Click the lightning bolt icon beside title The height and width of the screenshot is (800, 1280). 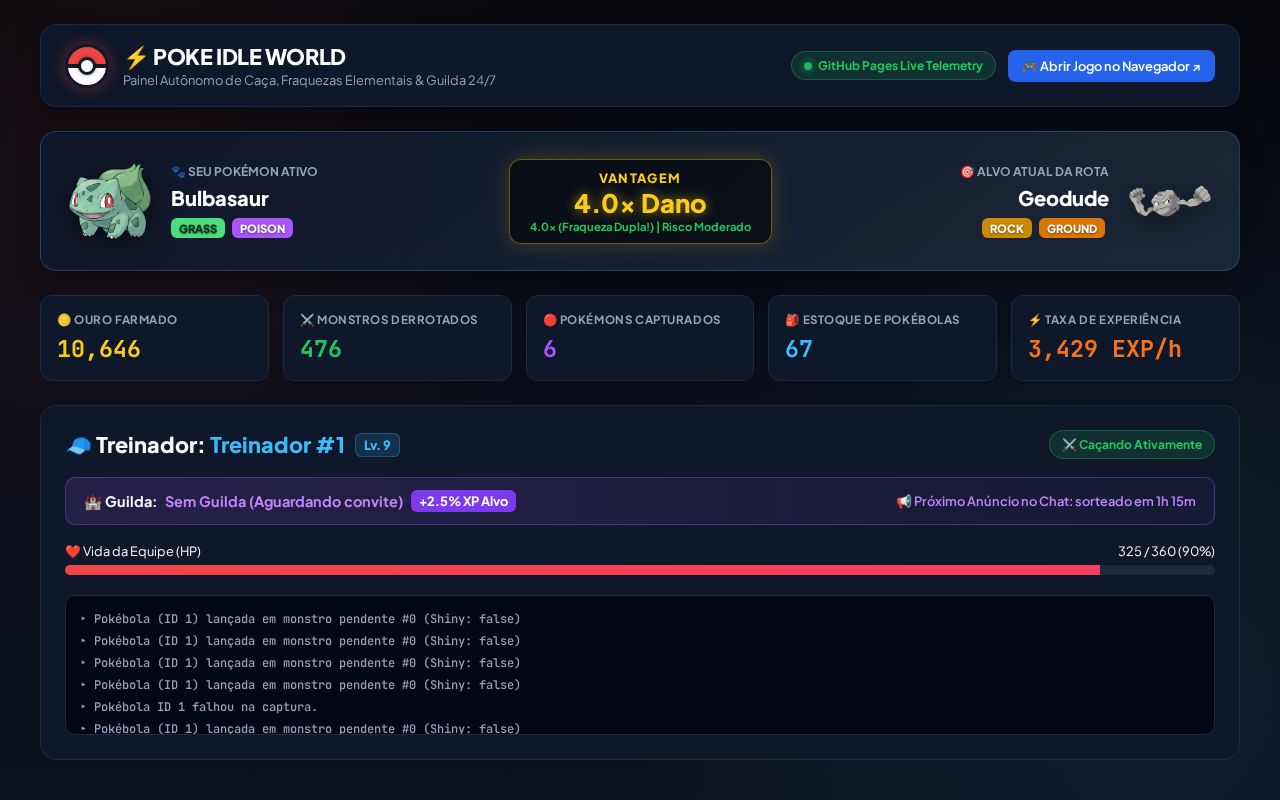pos(136,57)
